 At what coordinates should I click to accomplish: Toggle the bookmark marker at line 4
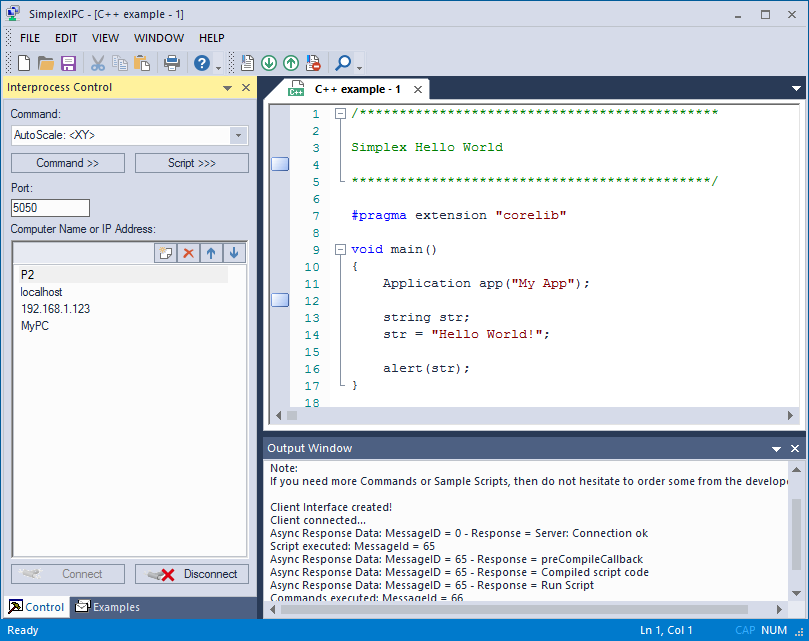tap(280, 165)
